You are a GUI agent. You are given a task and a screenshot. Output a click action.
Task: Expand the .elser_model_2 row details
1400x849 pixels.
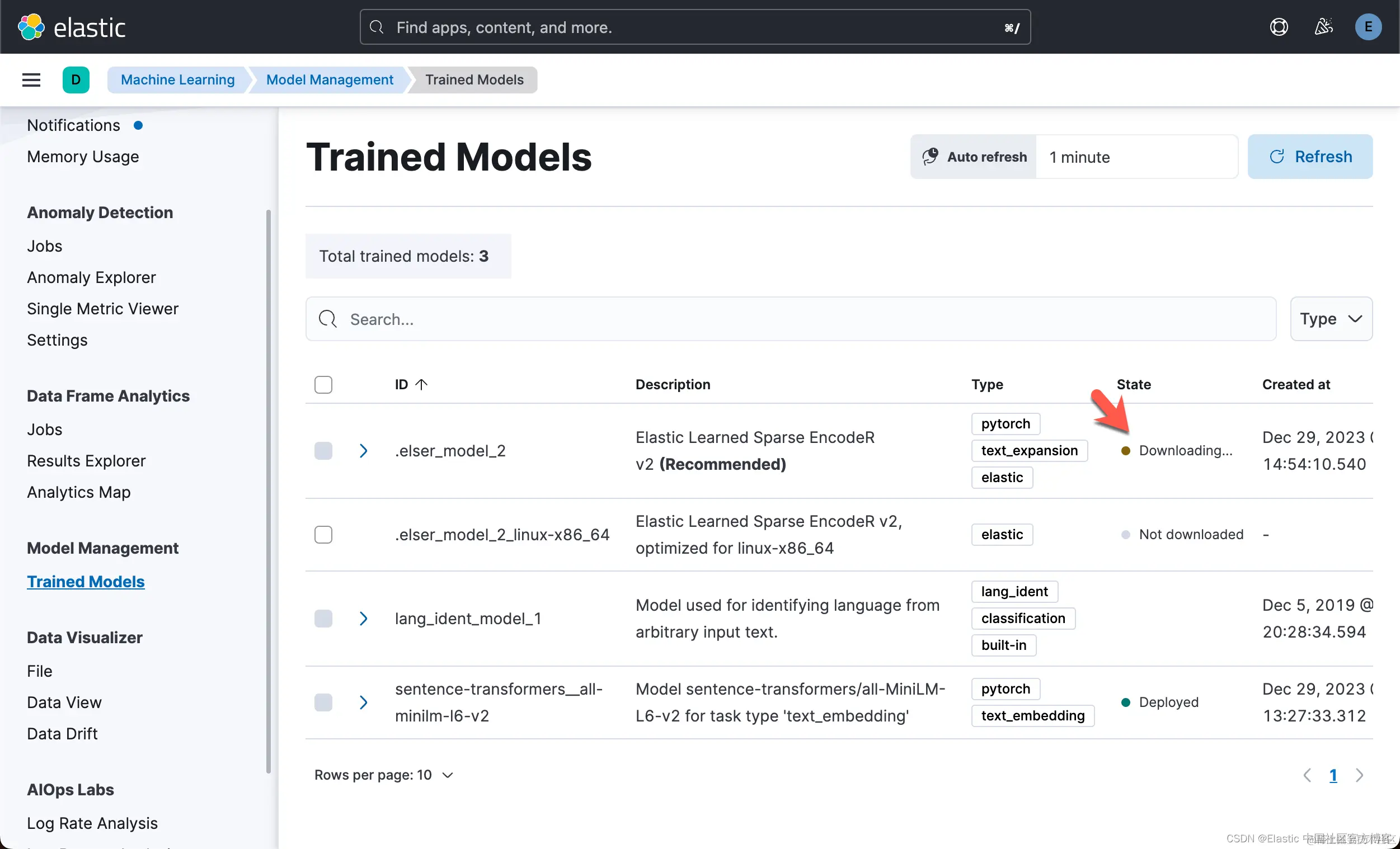coord(364,451)
